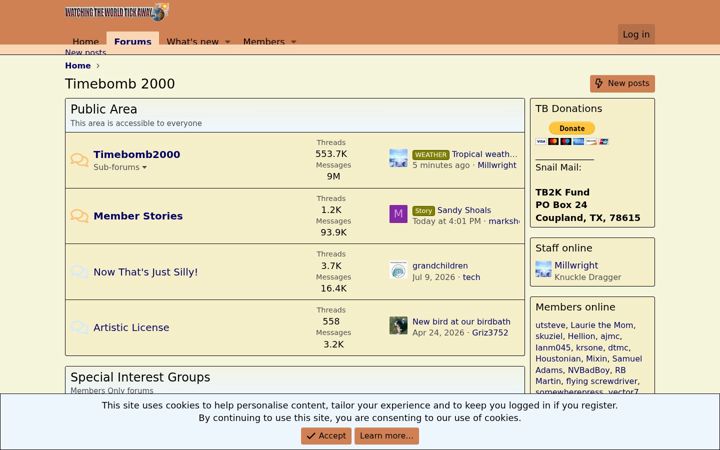Click the 5 minutes ago timestamp

click(x=441, y=165)
